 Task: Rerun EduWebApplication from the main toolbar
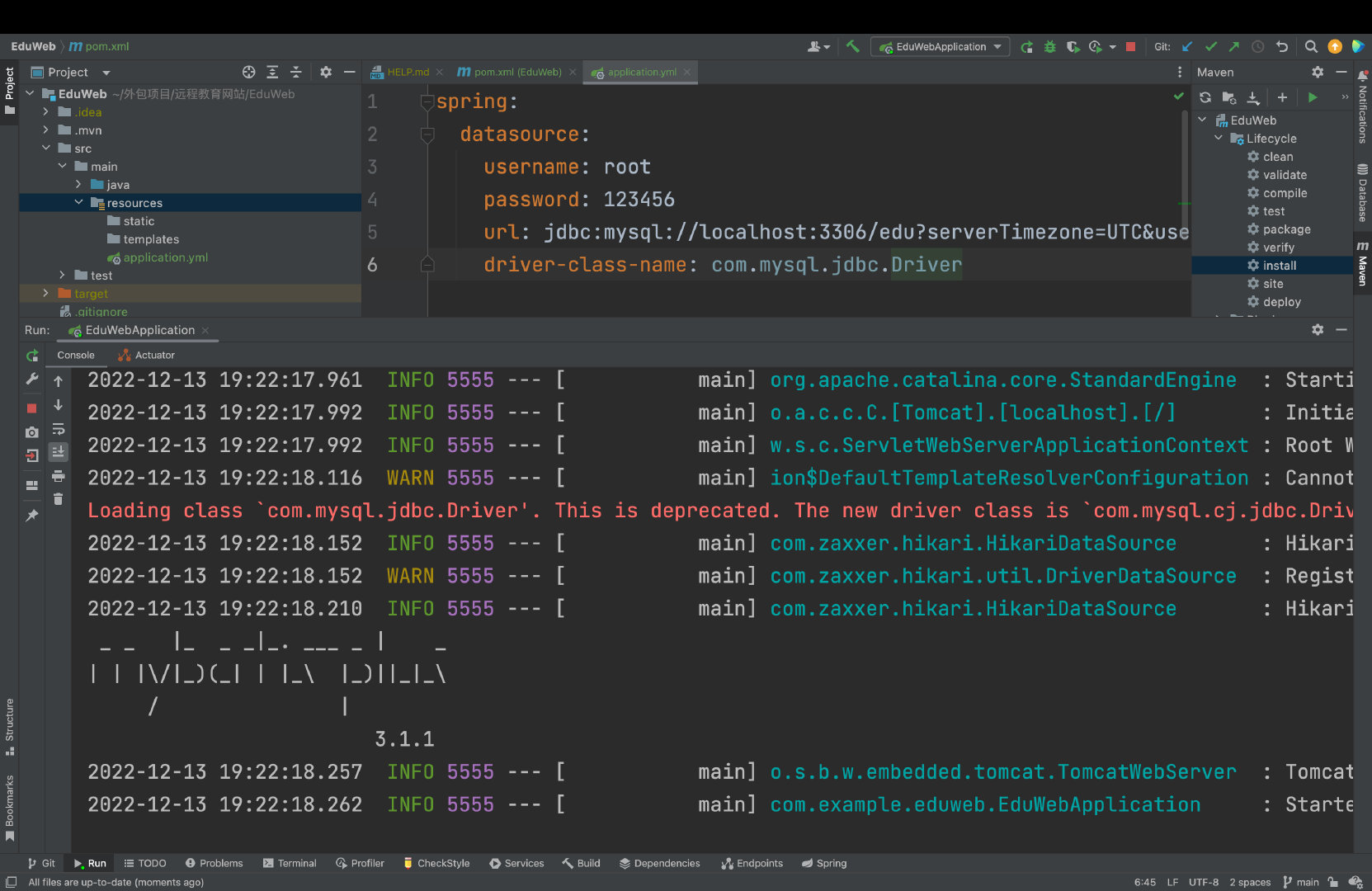coord(1027,47)
